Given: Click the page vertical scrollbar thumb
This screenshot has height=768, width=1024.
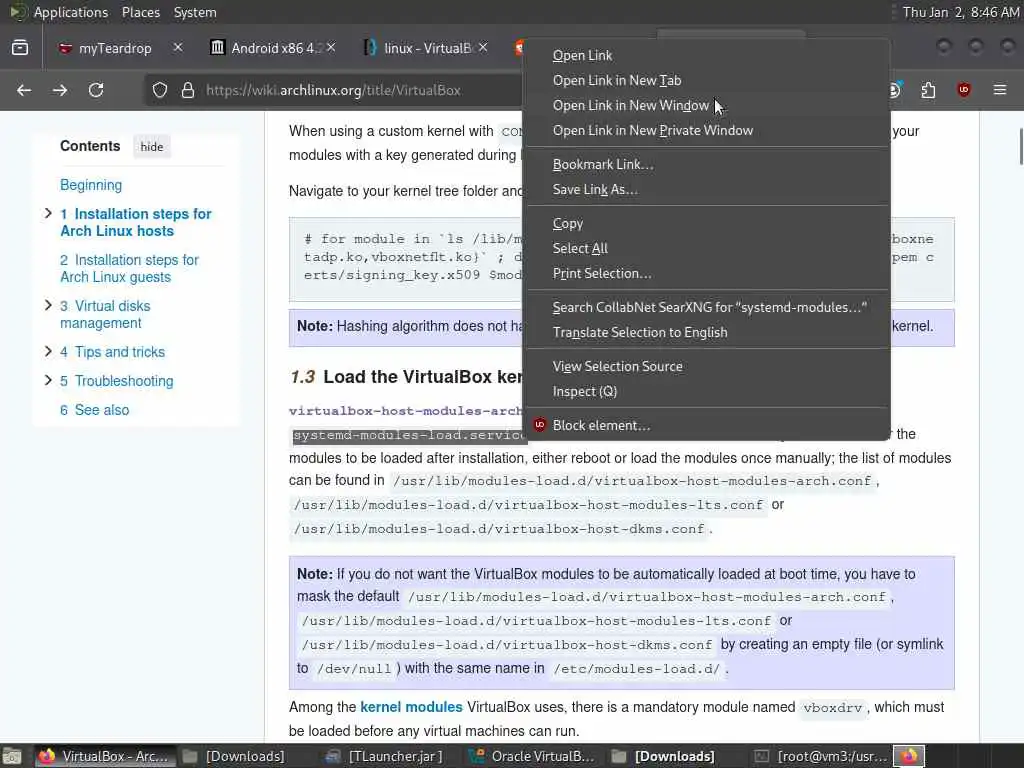Looking at the screenshot, I should coord(1020,146).
